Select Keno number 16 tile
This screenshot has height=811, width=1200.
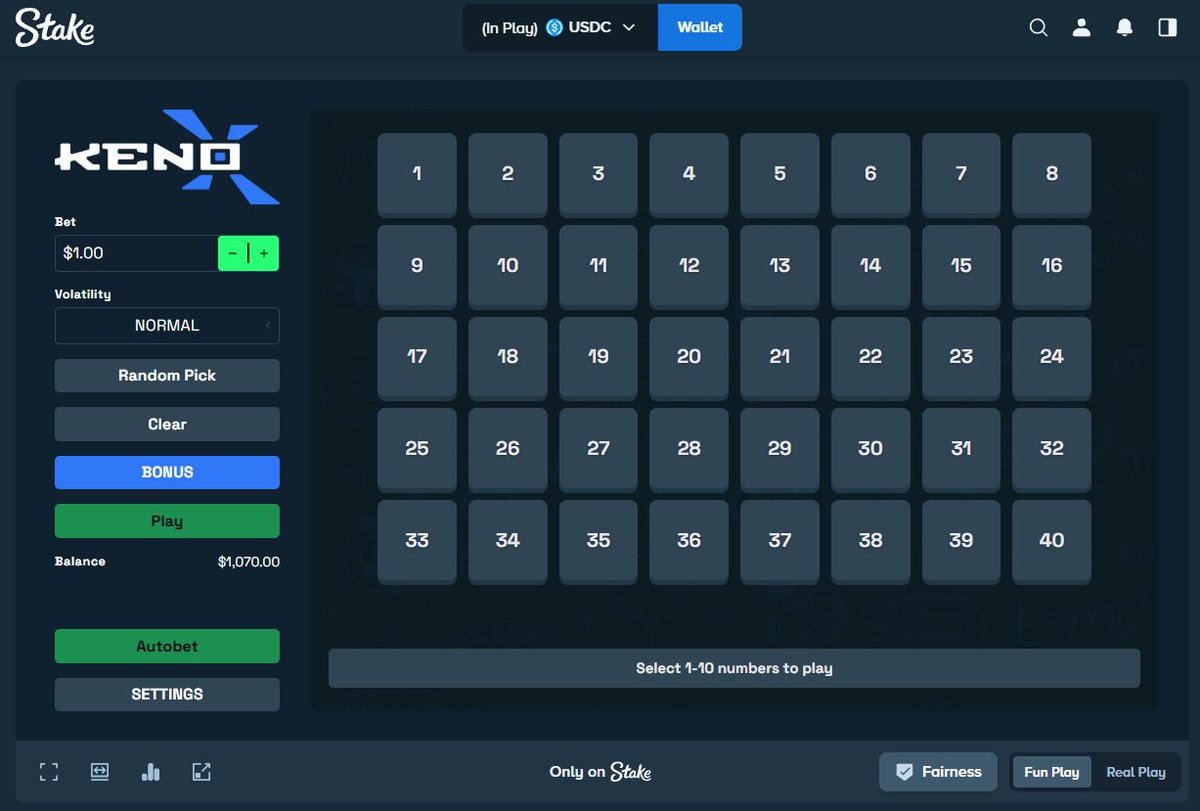pos(1052,267)
